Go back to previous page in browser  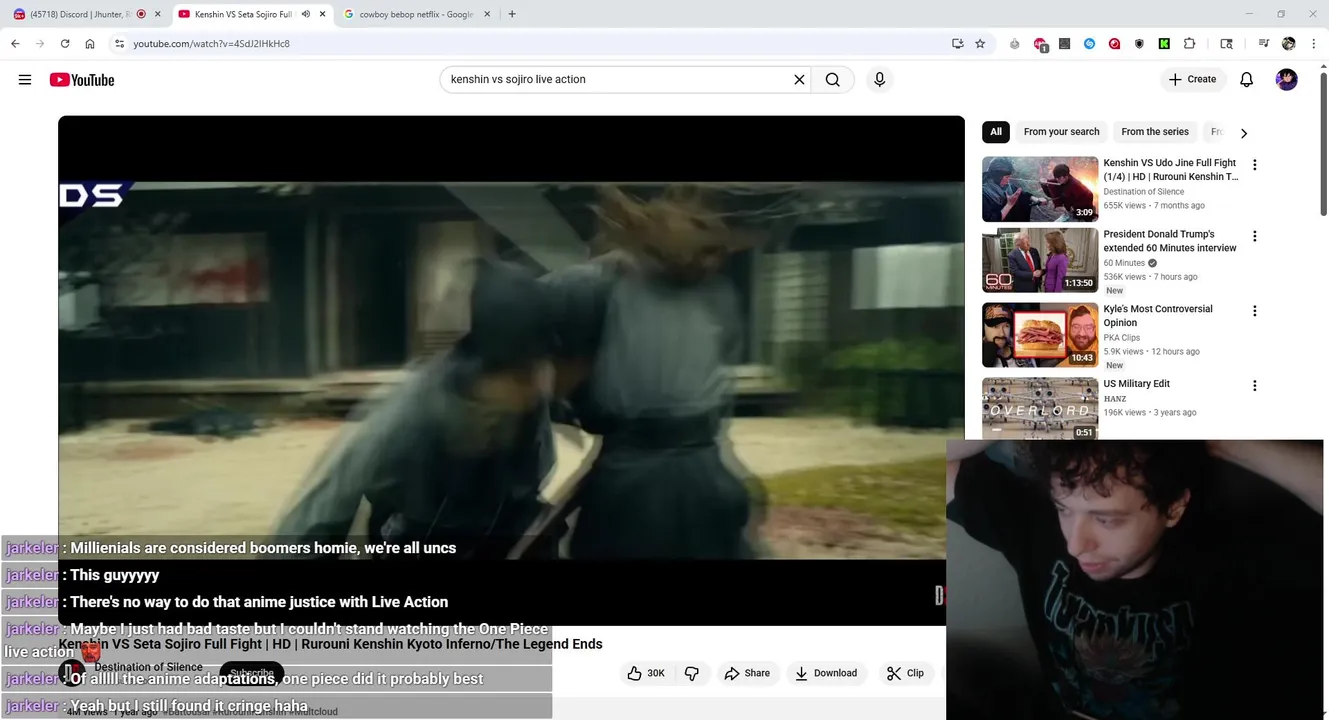point(15,44)
